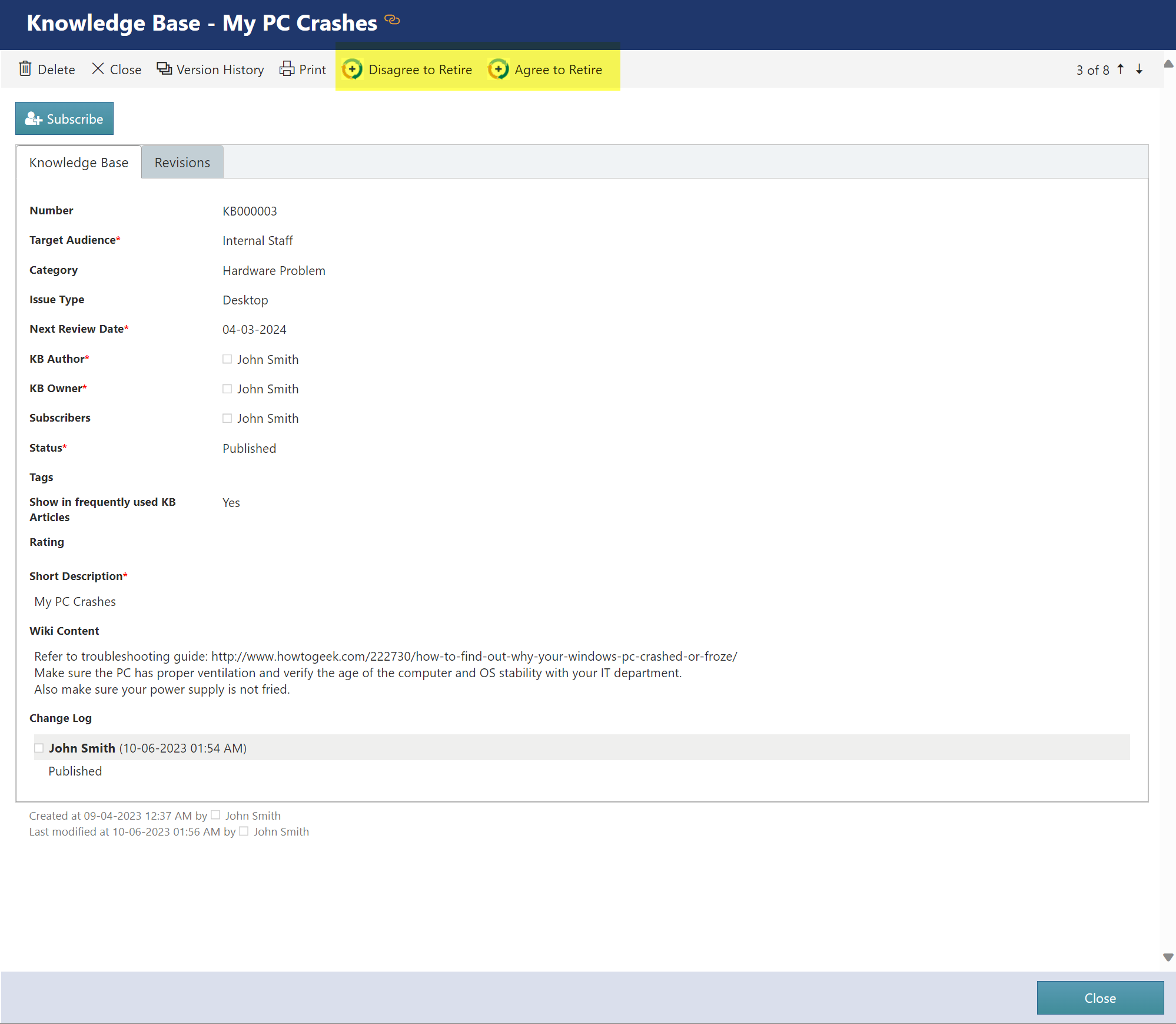Go to previous record with up arrow
The width and height of the screenshot is (1176, 1024).
tap(1121, 69)
